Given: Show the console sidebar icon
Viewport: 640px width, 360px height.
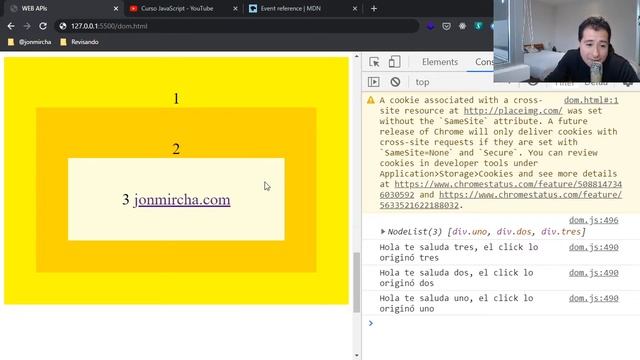Looking at the screenshot, I should [373, 82].
